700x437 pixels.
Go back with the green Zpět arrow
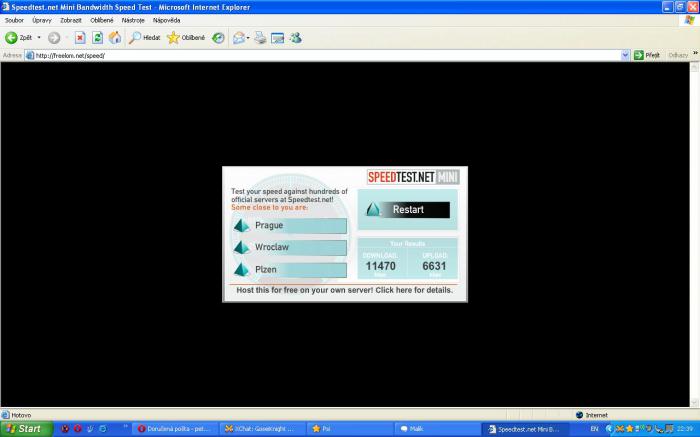pos(18,38)
